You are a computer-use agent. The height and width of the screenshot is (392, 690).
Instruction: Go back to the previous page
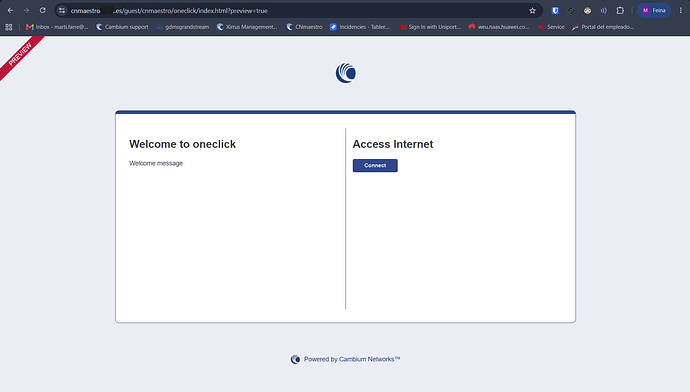coord(11,11)
